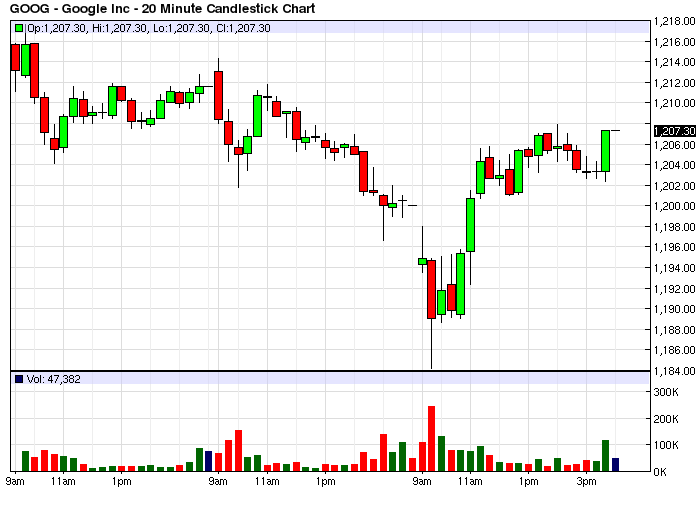Click the 'Vol: 47,382' volume readout
The width and height of the screenshot is (700, 512).
54,379
